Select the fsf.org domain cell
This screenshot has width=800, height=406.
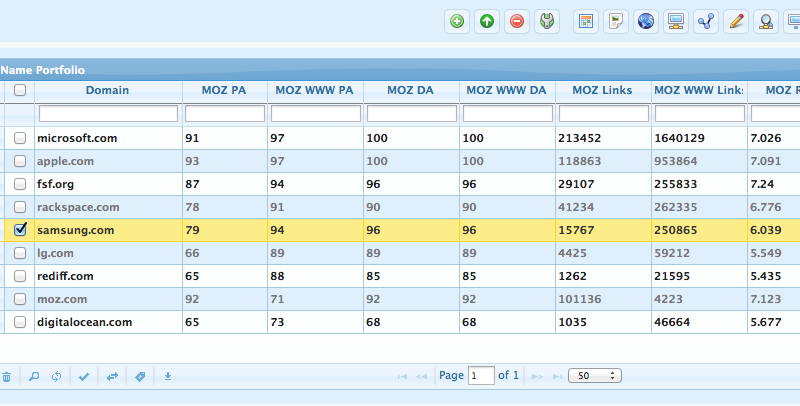coord(108,184)
